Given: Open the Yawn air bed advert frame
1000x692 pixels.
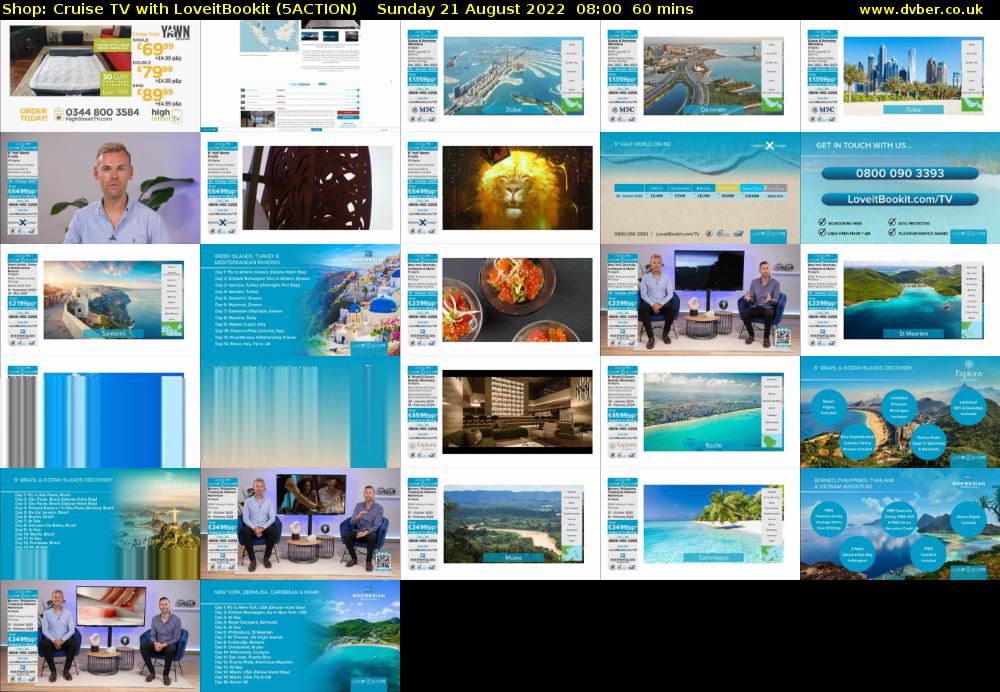Looking at the screenshot, I should (x=100, y=76).
